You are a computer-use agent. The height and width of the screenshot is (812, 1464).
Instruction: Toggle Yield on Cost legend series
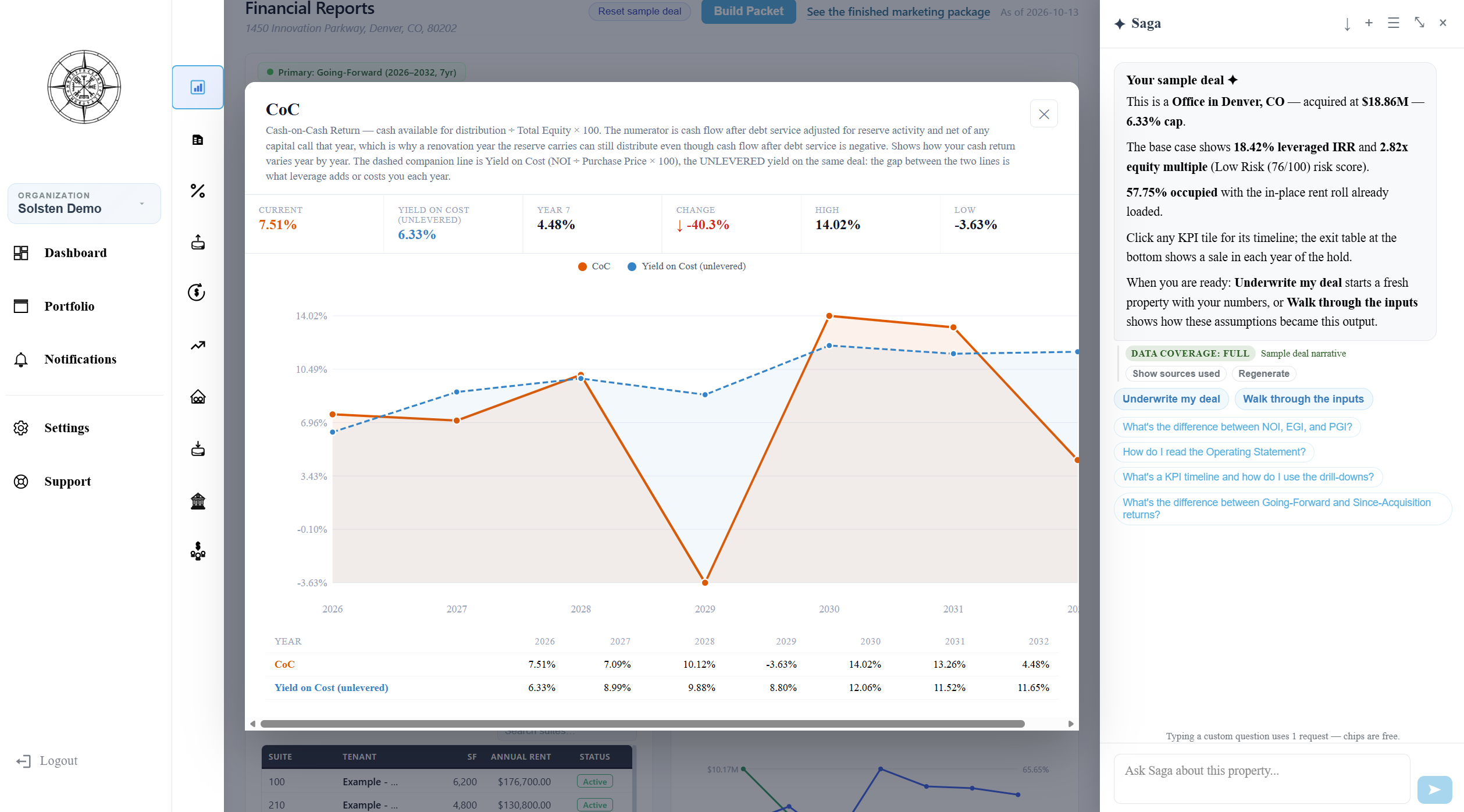(686, 266)
